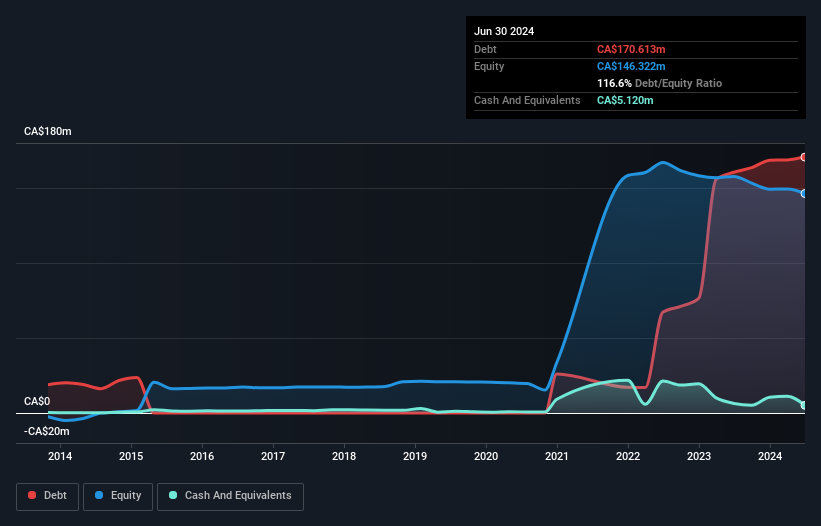
Task: Select the 2014 x-axis label
Action: [x=60, y=456]
